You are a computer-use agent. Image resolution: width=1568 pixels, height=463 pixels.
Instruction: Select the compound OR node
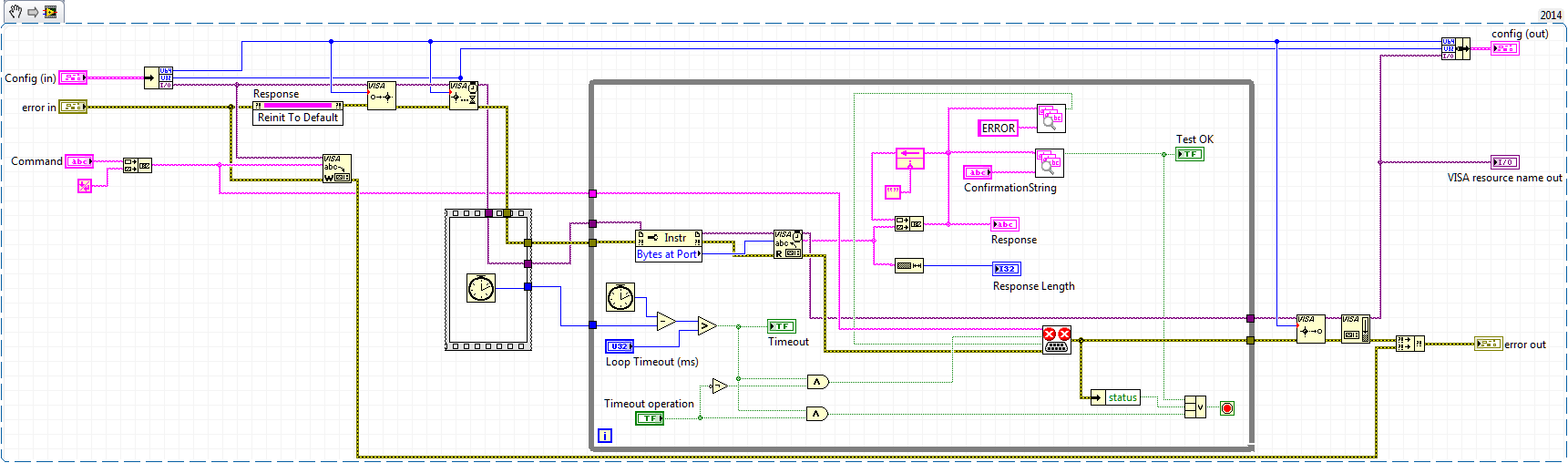click(x=1195, y=407)
